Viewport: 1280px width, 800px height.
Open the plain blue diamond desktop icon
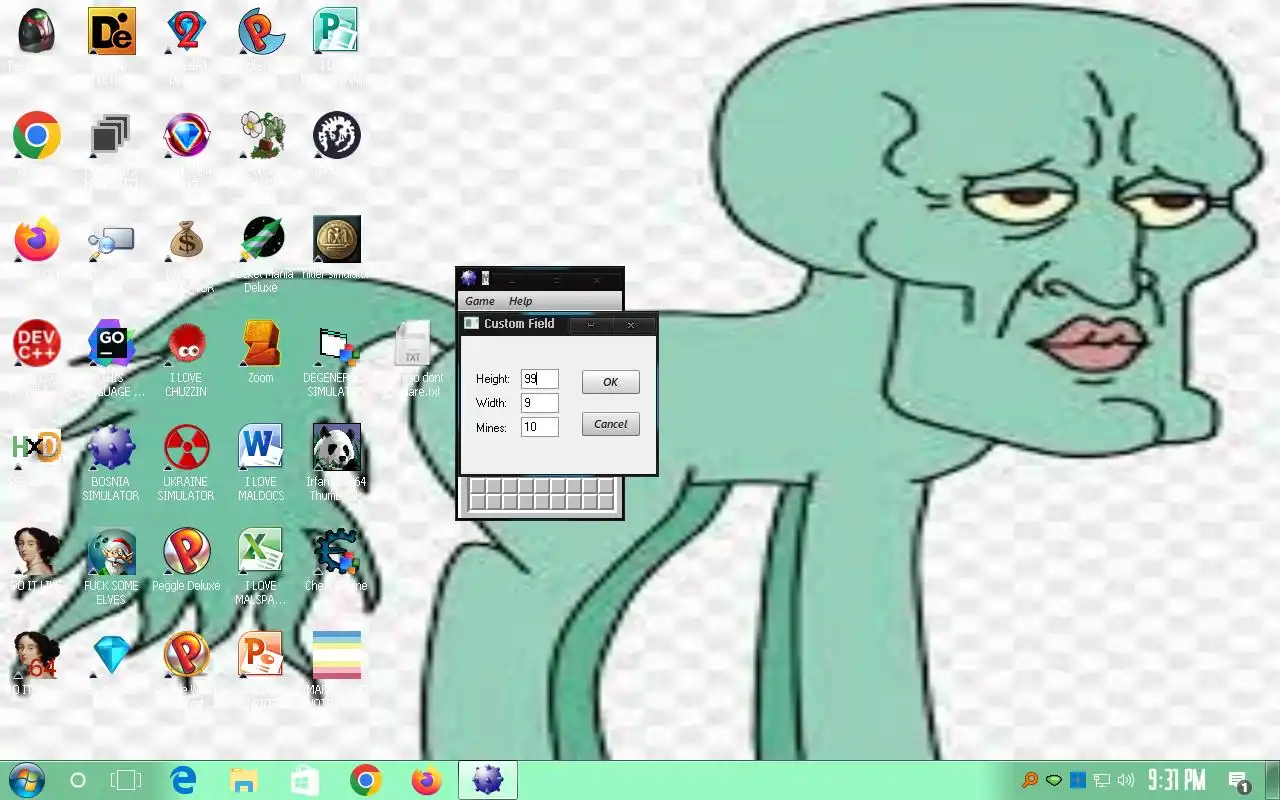tap(111, 656)
